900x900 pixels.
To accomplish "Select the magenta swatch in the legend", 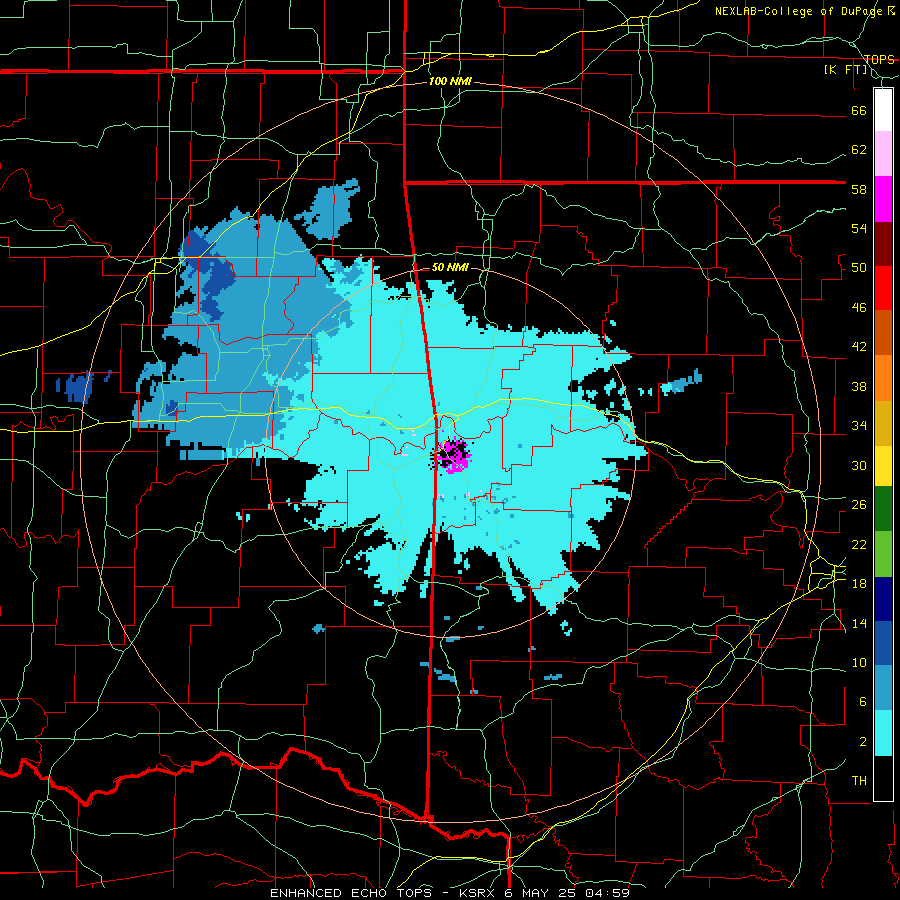I will pyautogui.click(x=883, y=199).
